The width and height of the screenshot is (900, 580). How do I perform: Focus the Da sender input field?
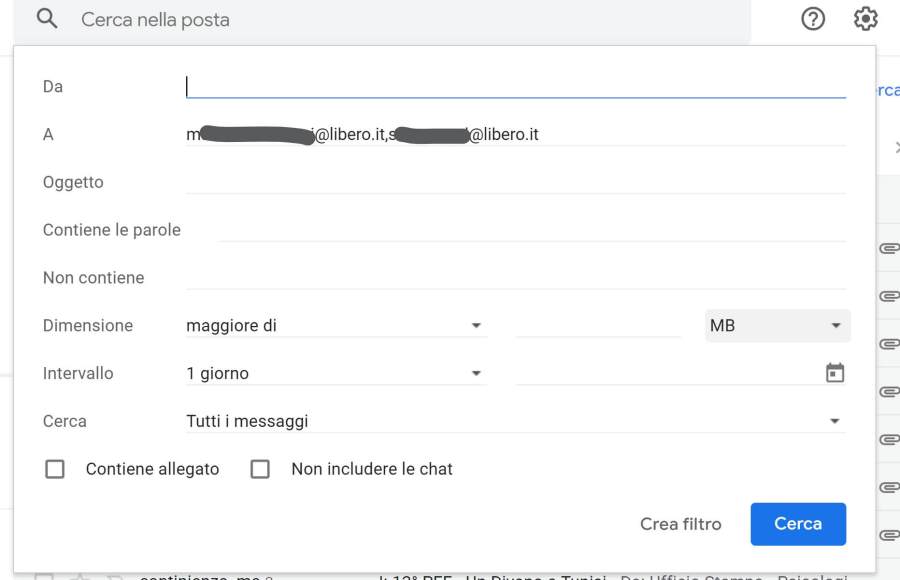tap(515, 87)
